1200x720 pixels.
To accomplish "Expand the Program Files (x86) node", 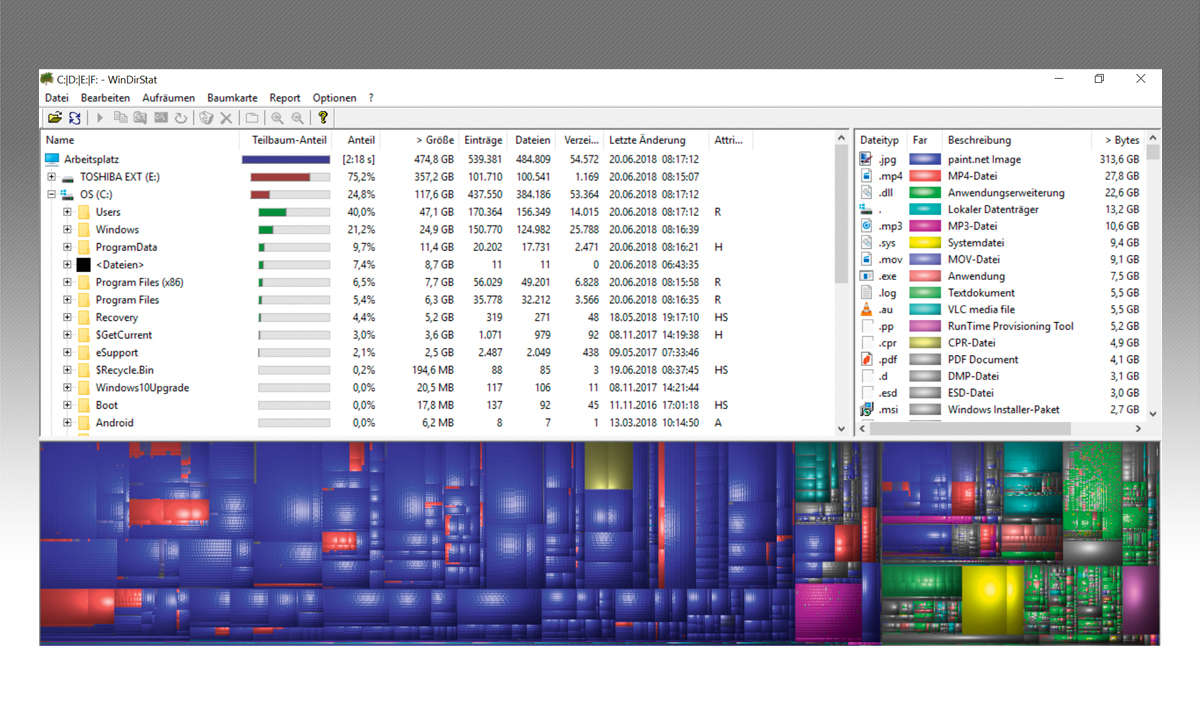I will coord(67,282).
